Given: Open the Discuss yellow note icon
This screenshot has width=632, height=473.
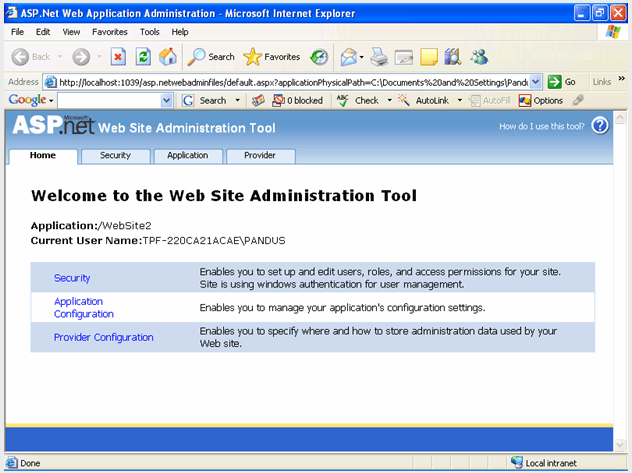Looking at the screenshot, I should coord(429,57).
